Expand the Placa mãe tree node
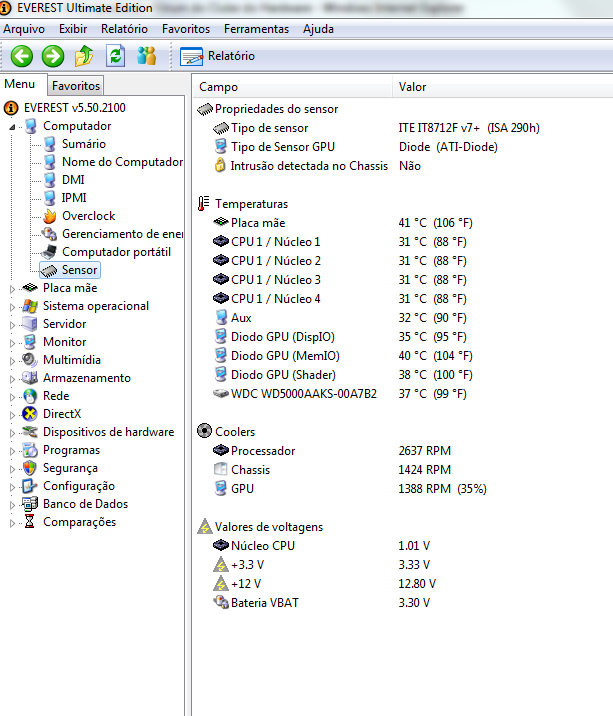This screenshot has height=716, width=613. 12,289
